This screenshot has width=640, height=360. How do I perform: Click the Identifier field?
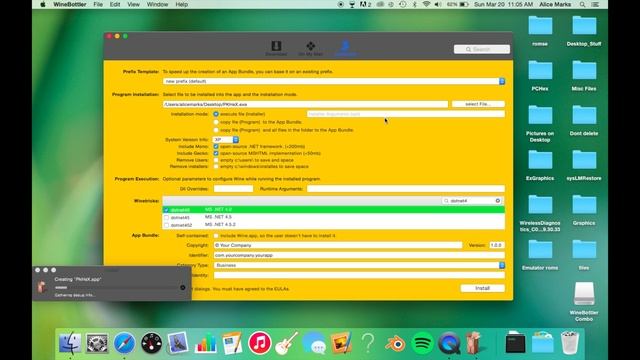click(x=359, y=255)
